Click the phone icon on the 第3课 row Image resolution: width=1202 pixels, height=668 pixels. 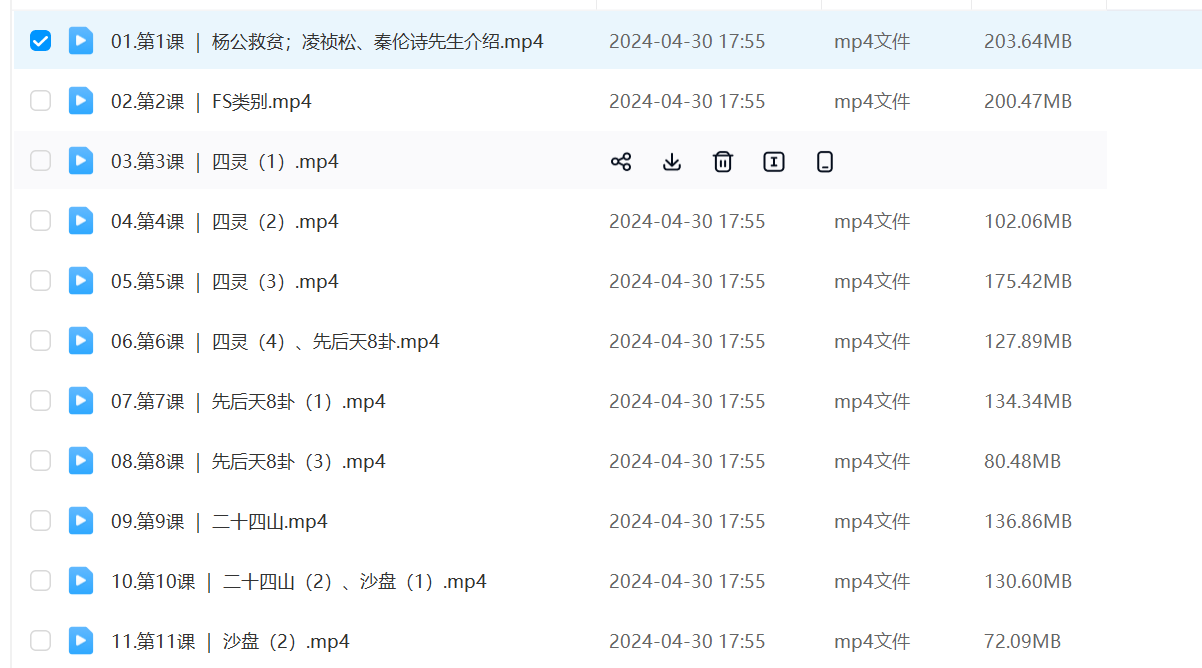825,162
